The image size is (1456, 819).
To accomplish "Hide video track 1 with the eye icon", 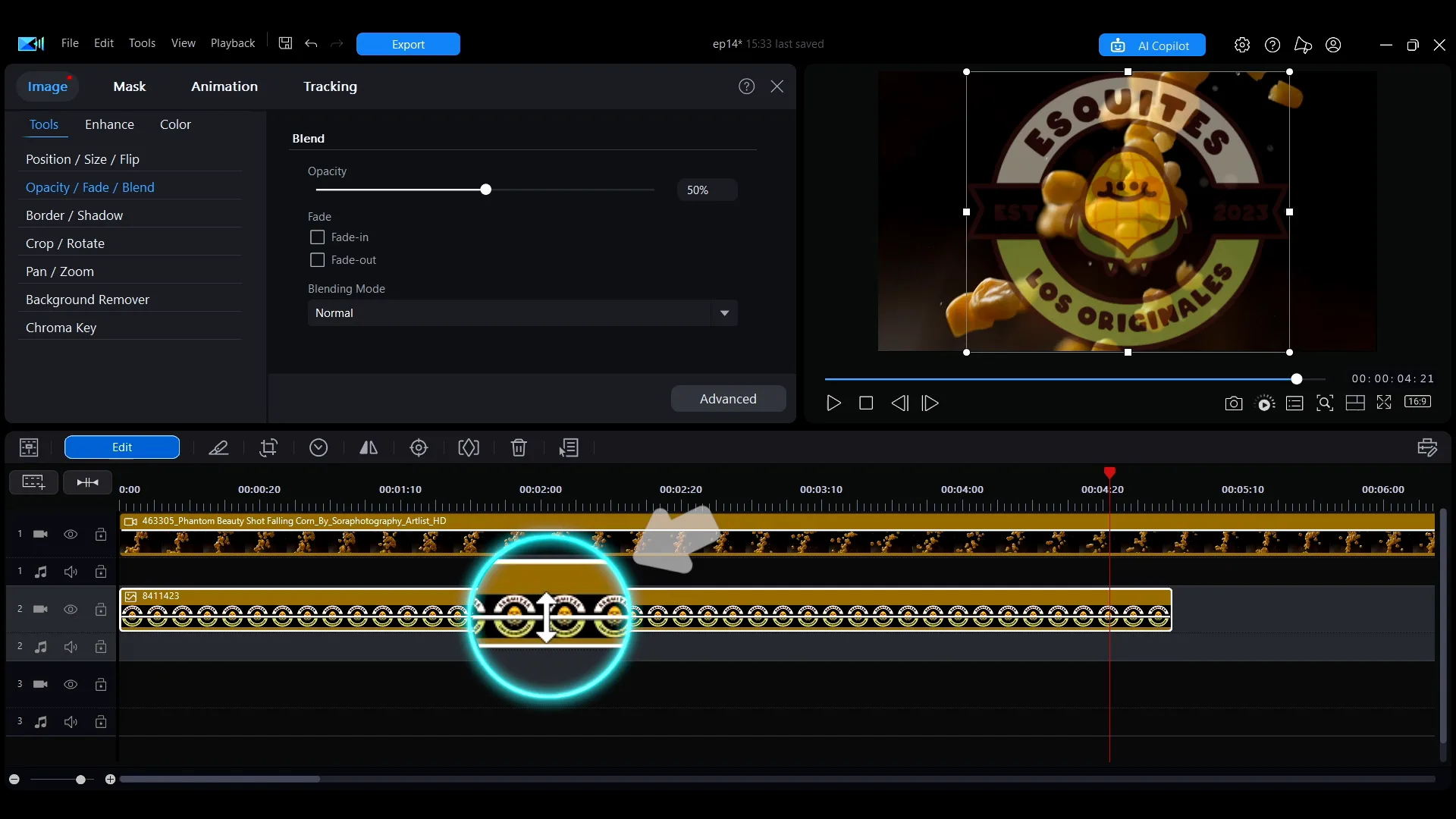I will [x=71, y=535].
